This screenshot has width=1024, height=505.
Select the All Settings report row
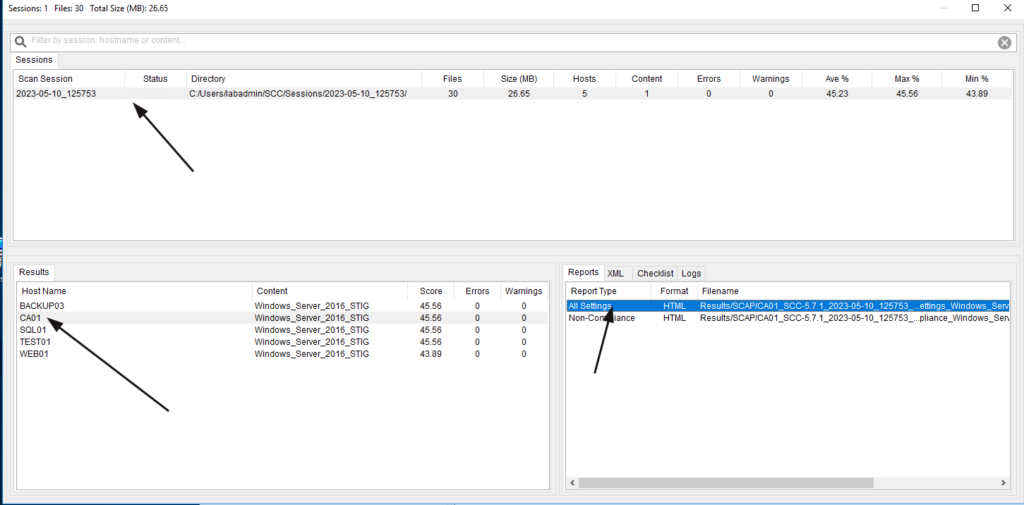pyautogui.click(x=788, y=306)
